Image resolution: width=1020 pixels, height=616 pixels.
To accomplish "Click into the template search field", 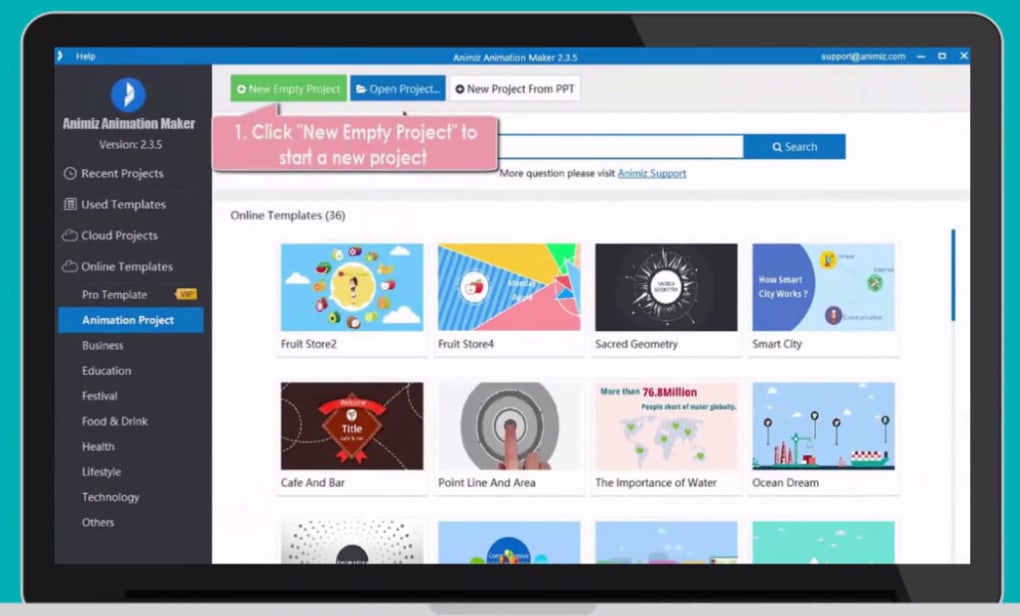I will 620,147.
